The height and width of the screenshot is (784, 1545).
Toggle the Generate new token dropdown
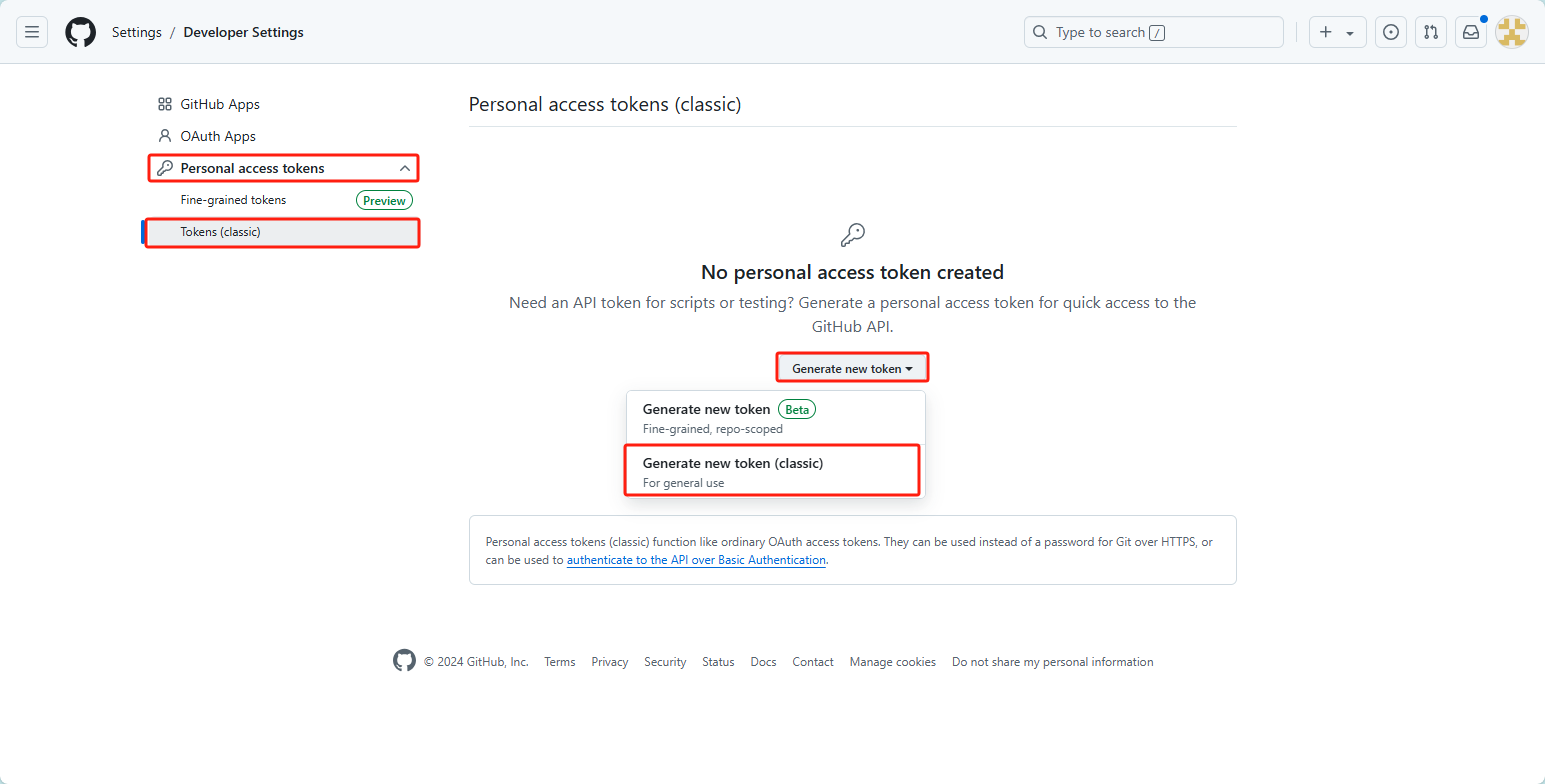tap(853, 368)
